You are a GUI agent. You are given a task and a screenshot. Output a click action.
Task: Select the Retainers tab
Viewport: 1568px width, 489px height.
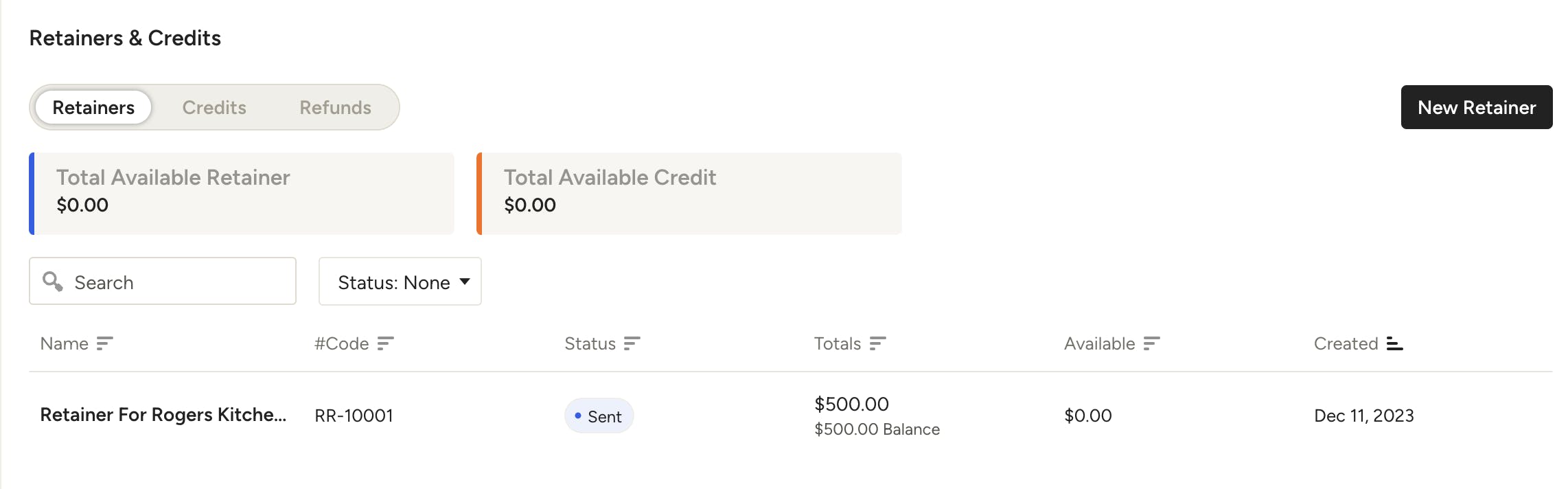click(x=93, y=107)
